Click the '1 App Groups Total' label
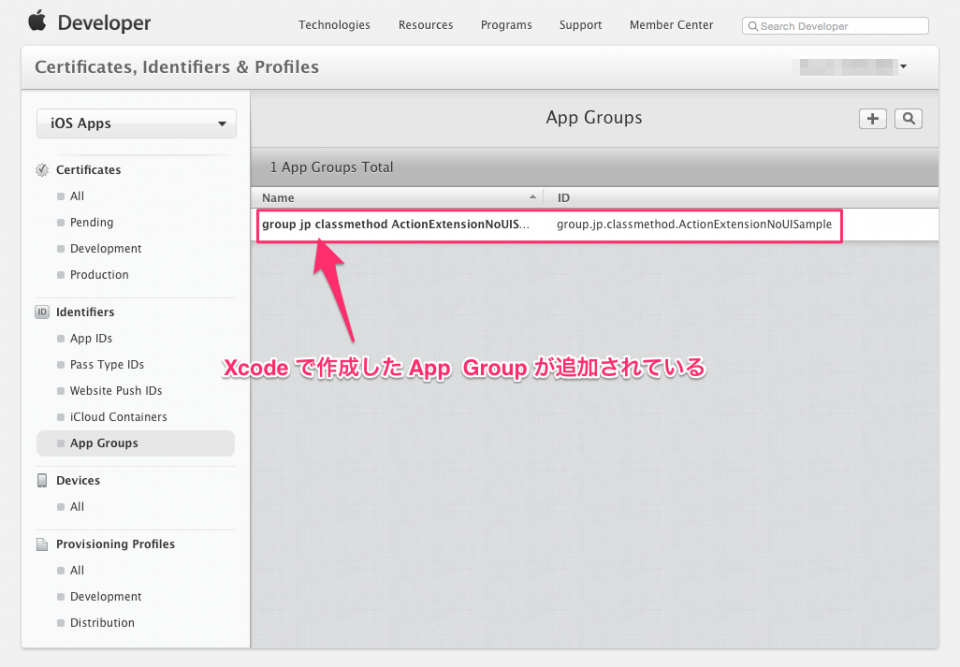The image size is (960, 667). click(x=331, y=167)
